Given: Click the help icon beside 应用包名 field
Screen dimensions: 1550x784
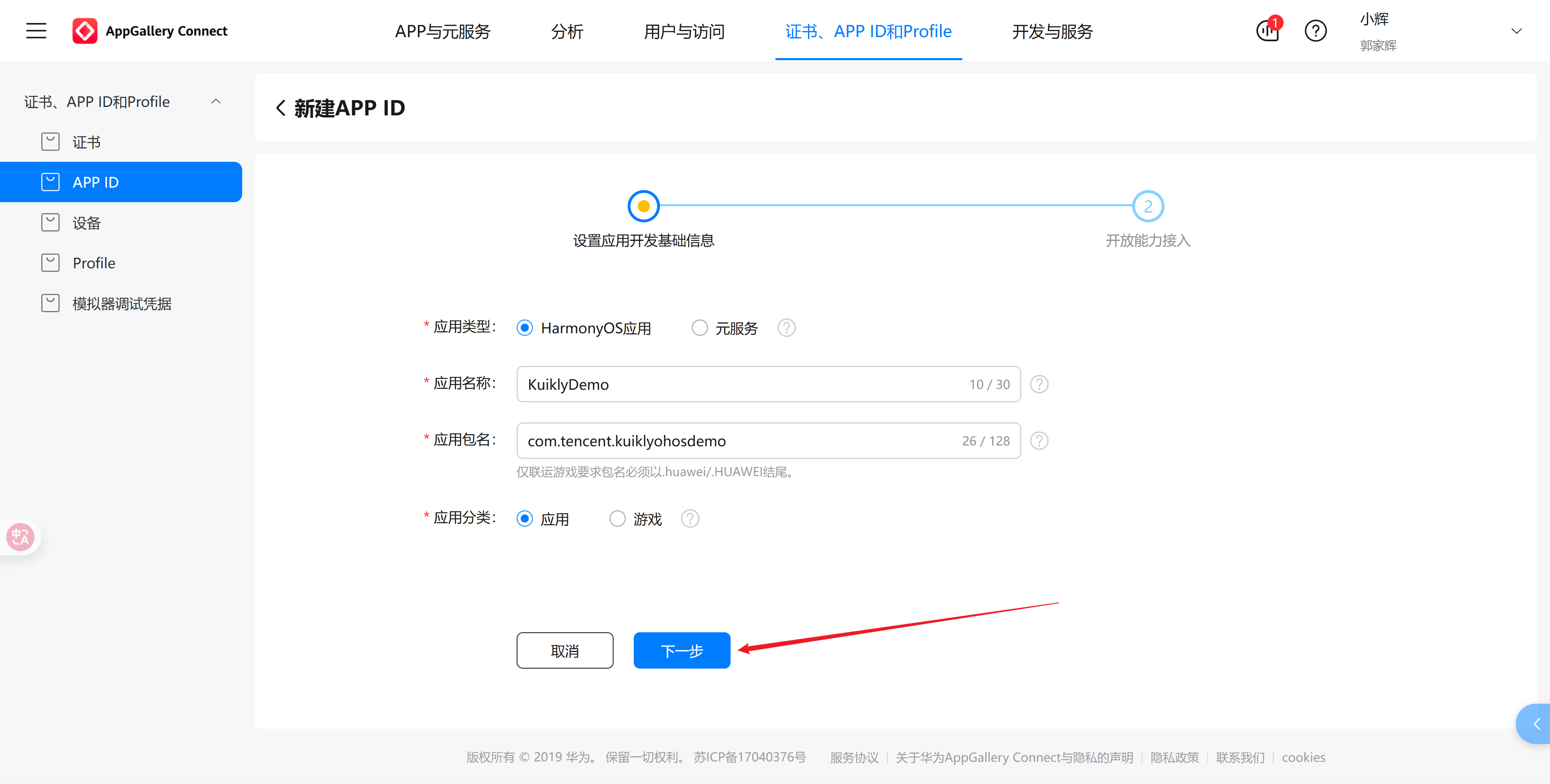Looking at the screenshot, I should click(1039, 441).
